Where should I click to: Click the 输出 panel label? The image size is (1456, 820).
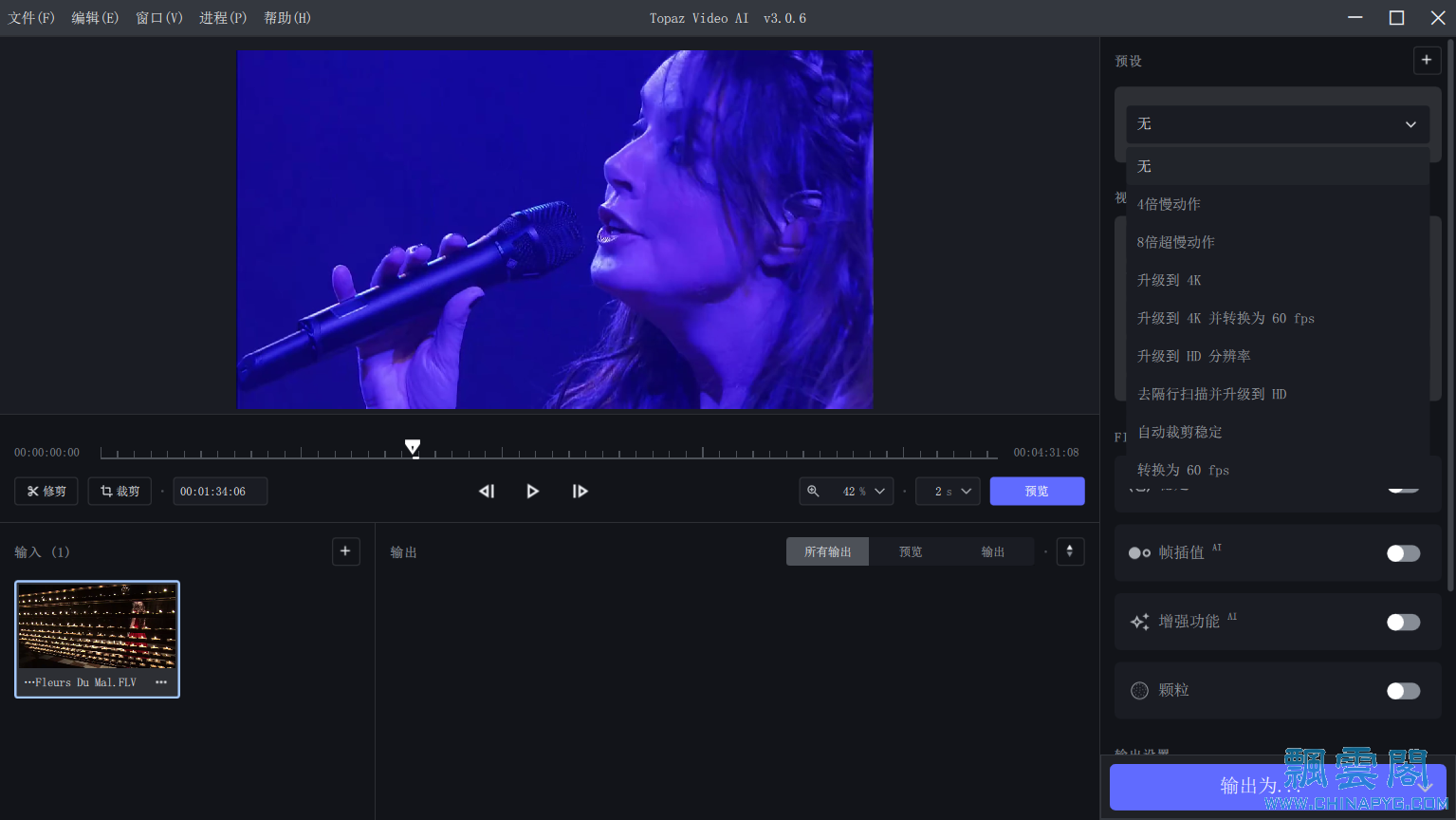[x=404, y=552]
